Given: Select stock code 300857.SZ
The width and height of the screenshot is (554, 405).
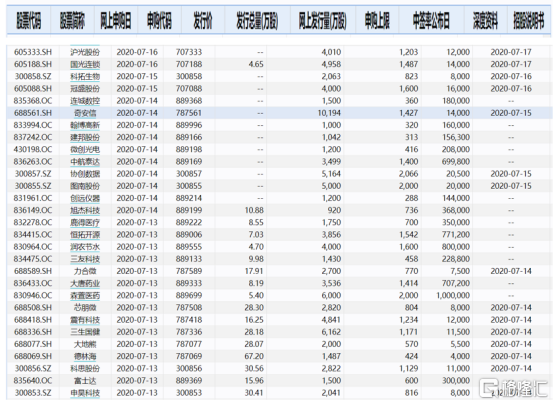Looking at the screenshot, I should [33, 174].
